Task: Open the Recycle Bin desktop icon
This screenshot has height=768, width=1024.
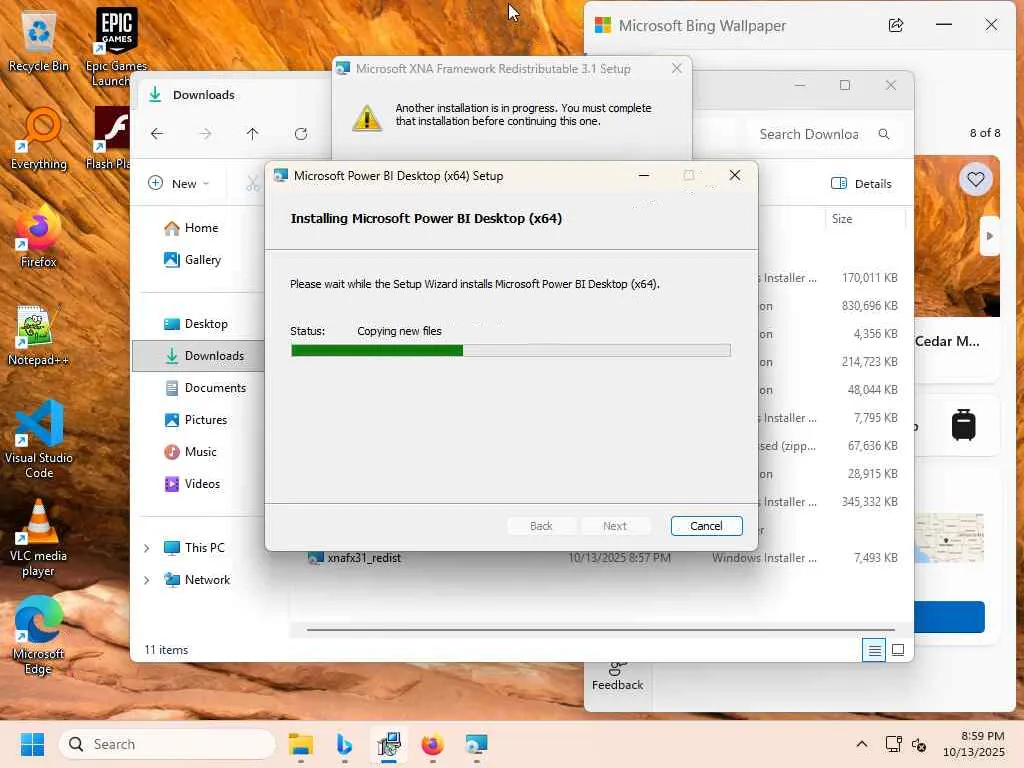Action: coord(39,40)
